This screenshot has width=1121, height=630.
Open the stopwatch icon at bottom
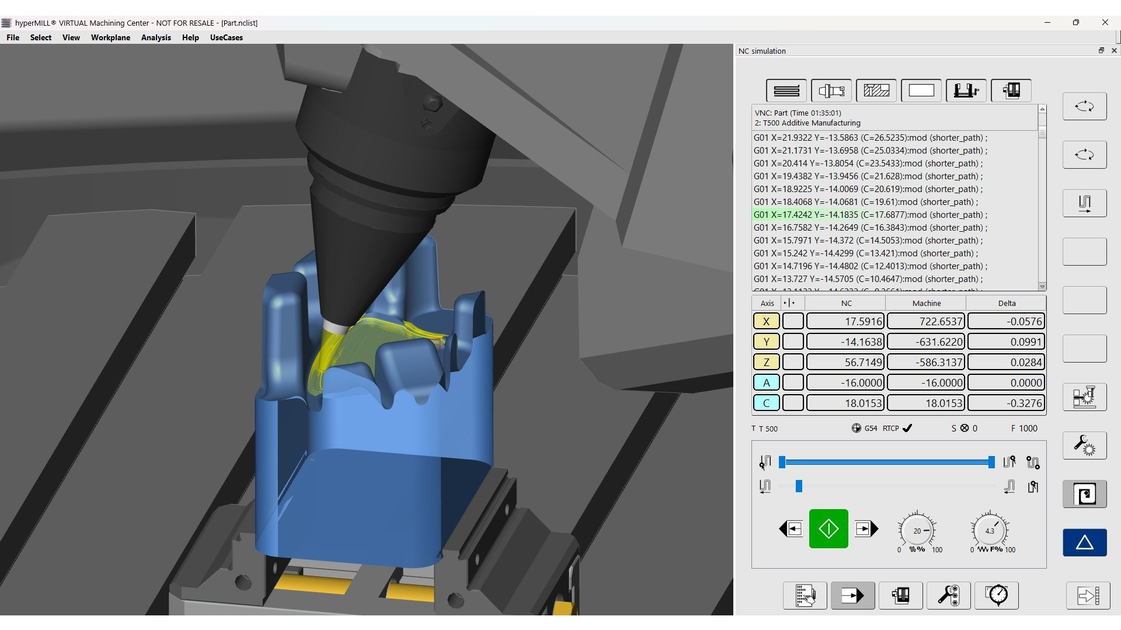click(996, 595)
